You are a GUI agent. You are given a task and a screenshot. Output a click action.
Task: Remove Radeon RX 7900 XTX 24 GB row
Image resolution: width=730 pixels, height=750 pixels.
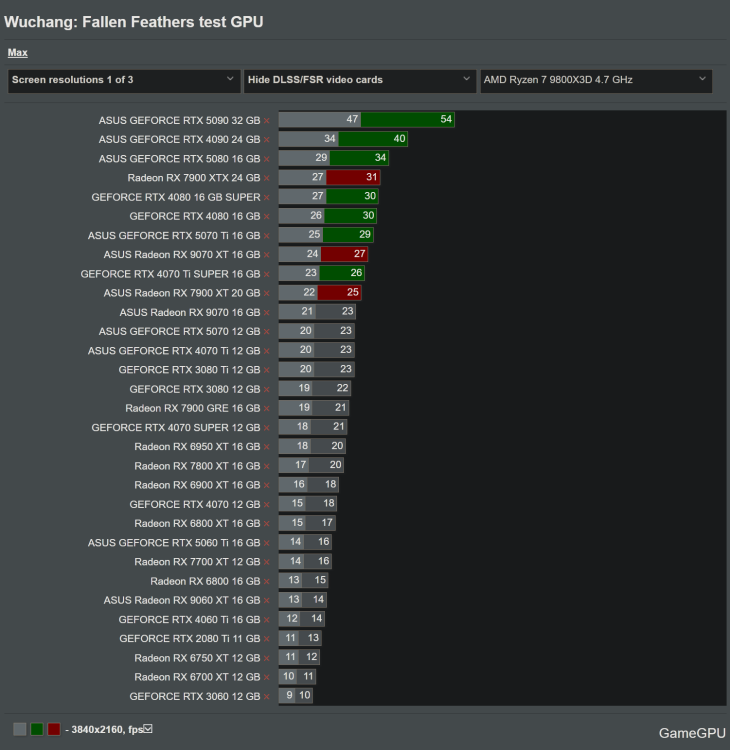[266, 178]
